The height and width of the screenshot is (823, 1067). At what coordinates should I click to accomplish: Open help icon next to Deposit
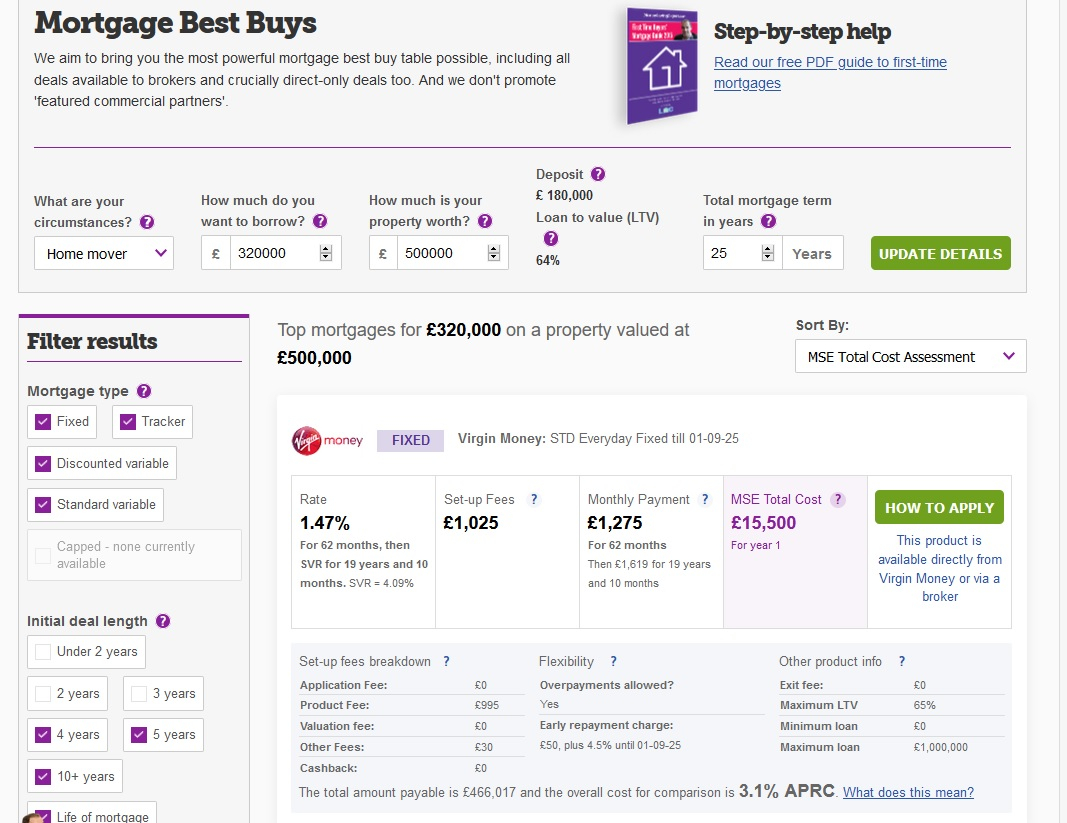598,174
